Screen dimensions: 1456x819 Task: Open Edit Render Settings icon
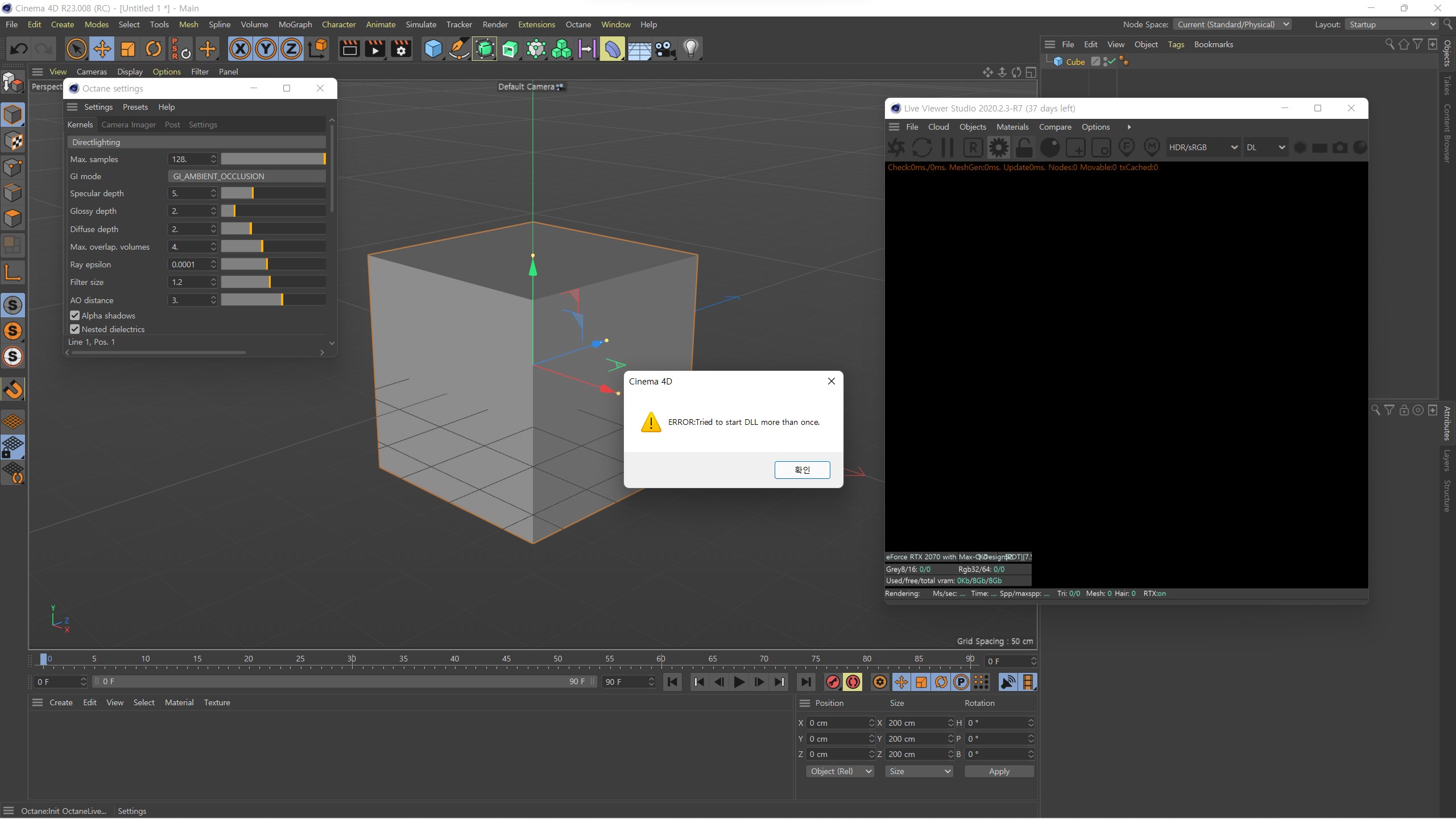tap(401, 49)
